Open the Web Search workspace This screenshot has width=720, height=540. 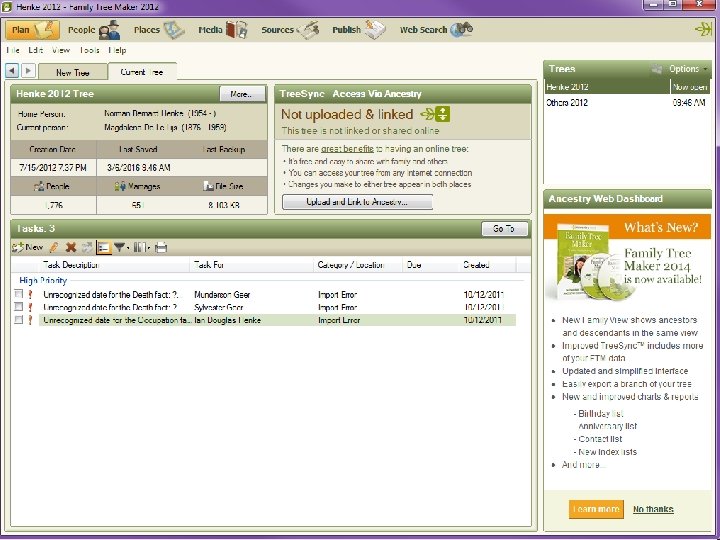[436, 30]
